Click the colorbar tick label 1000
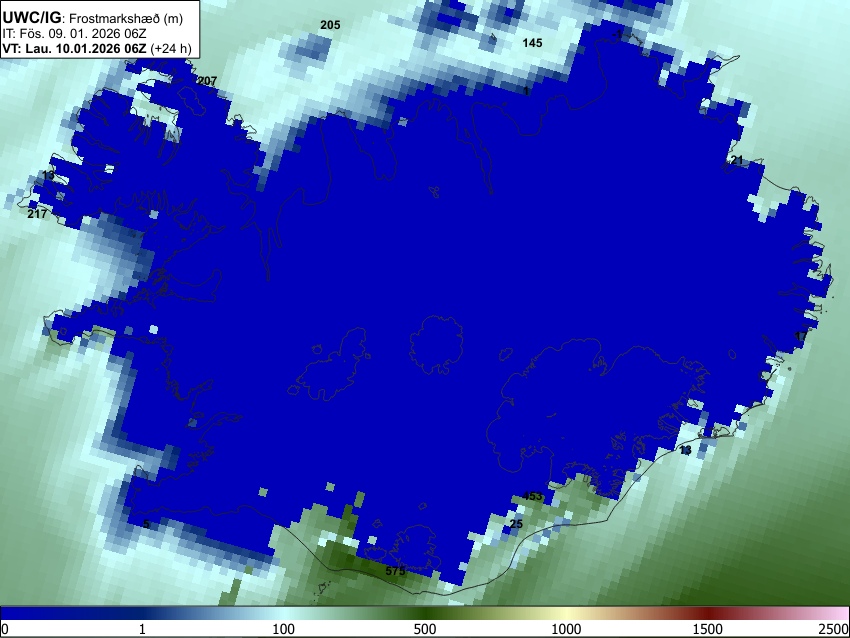 (566, 629)
